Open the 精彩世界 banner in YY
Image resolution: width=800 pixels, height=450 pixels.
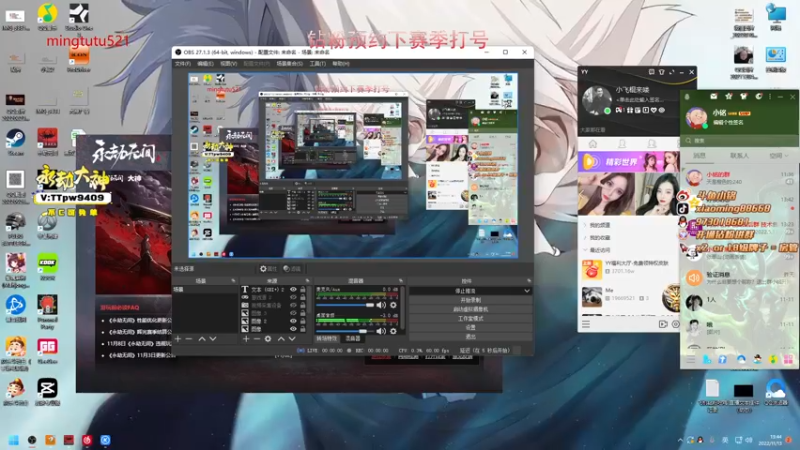[x=629, y=162]
